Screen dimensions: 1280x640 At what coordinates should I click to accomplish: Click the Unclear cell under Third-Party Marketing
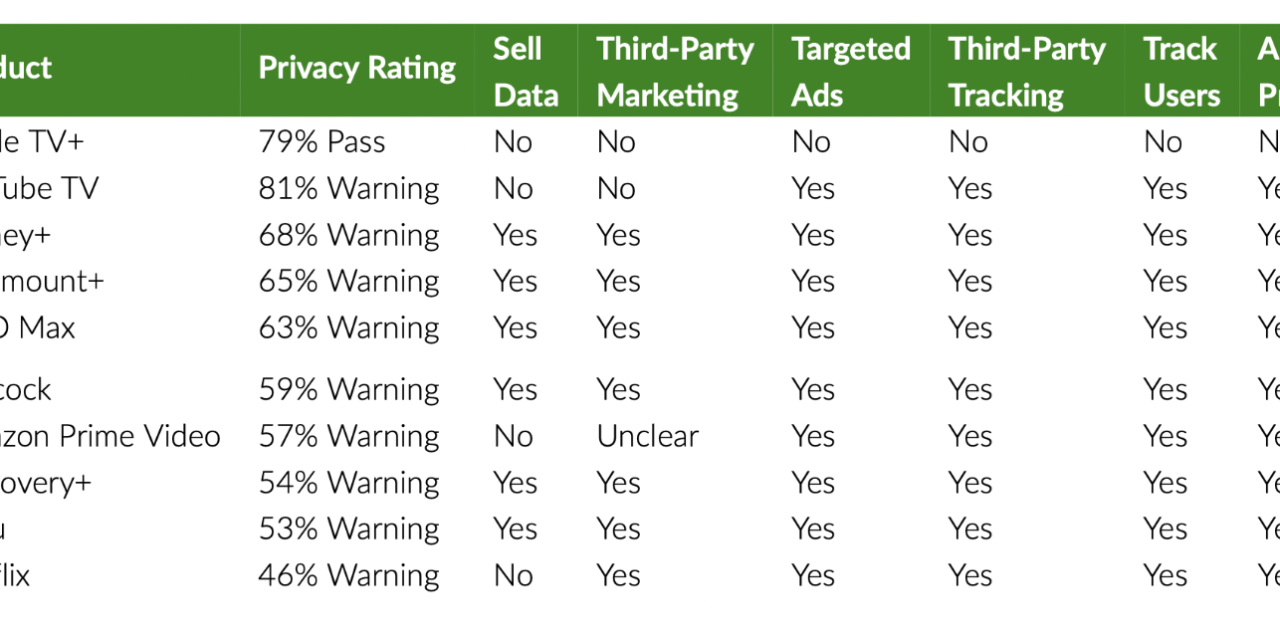648,436
